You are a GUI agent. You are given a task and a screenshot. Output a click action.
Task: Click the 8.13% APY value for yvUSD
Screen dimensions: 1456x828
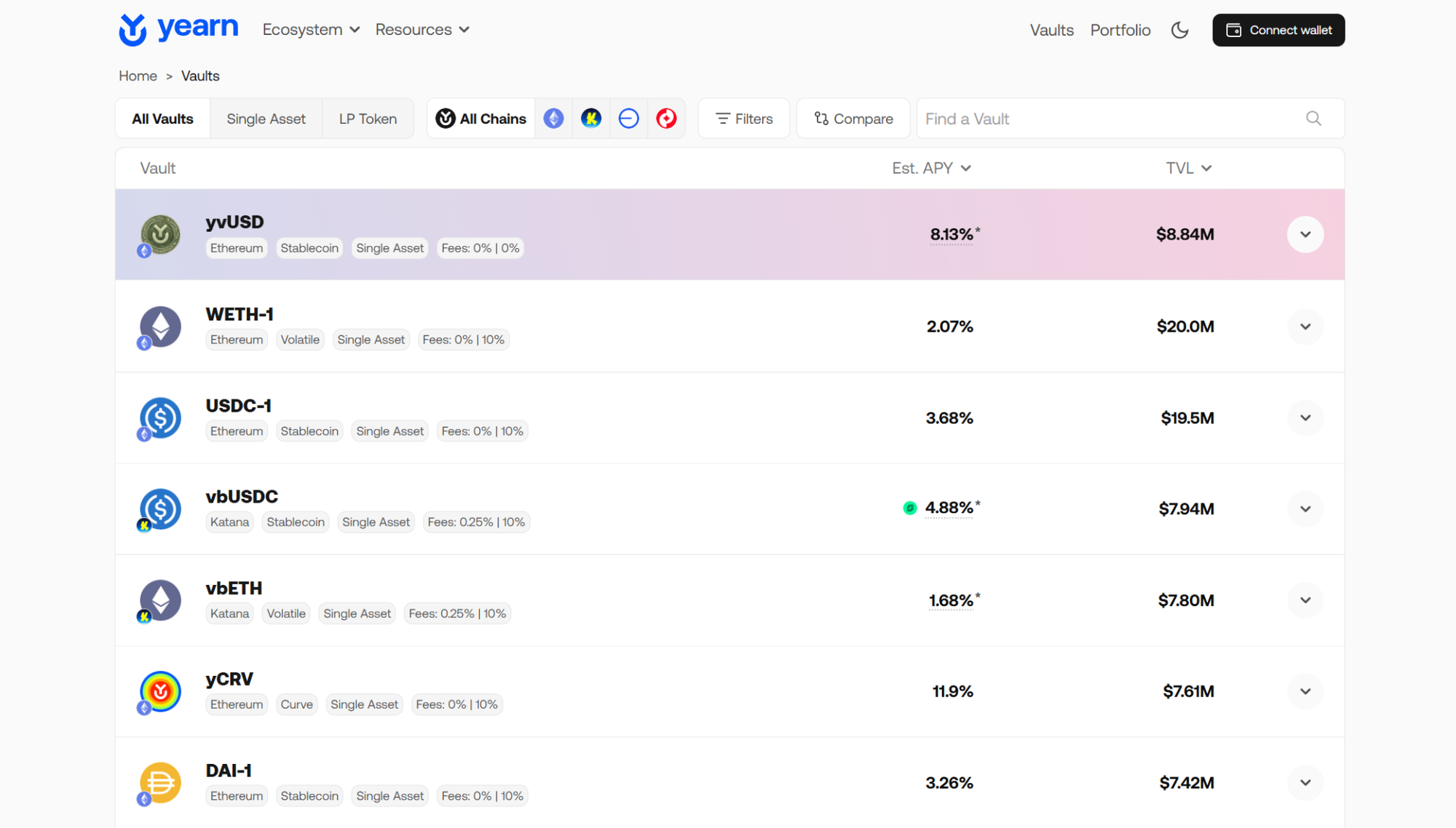pyautogui.click(x=951, y=234)
